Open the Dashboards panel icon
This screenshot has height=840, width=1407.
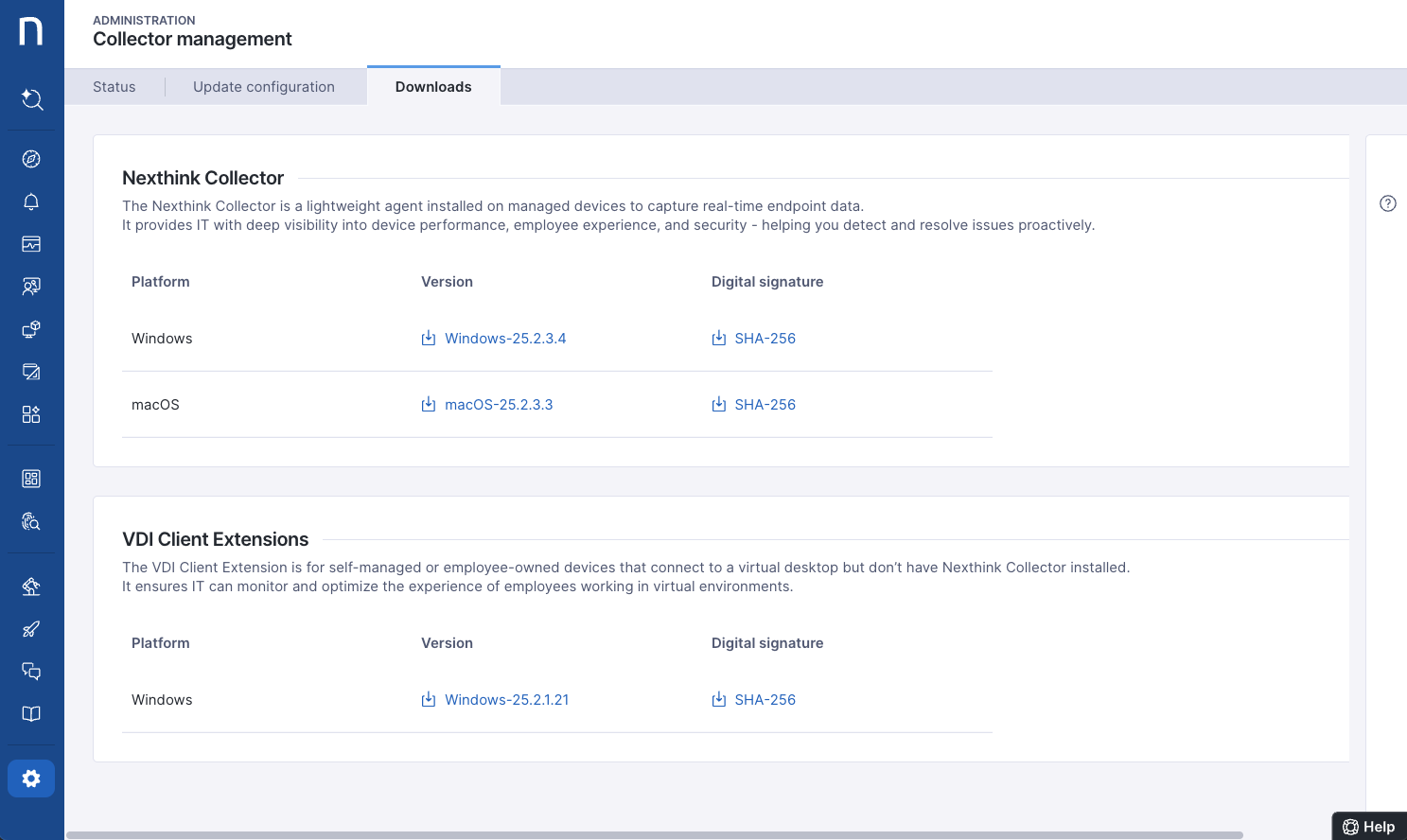tap(31, 244)
